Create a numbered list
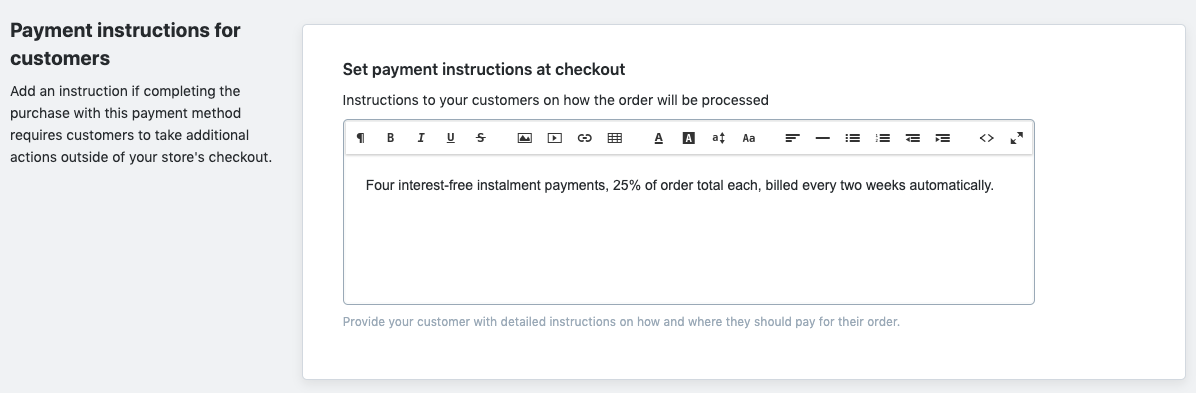Viewport: 1196px width, 393px height. pos(883,138)
